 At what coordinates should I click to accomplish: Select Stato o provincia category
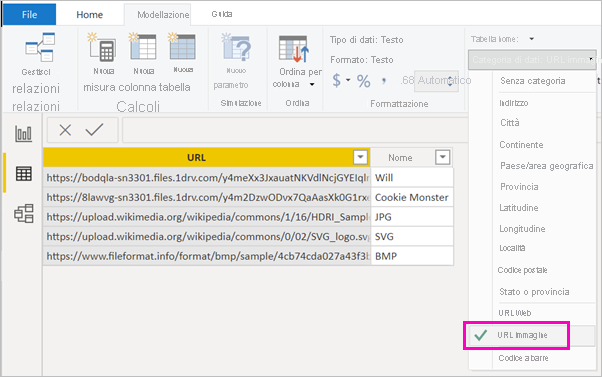click(x=534, y=292)
